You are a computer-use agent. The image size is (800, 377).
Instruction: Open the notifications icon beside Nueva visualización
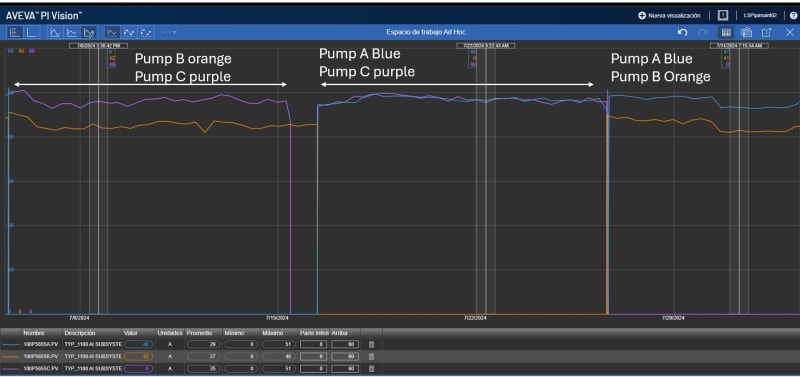pos(722,16)
